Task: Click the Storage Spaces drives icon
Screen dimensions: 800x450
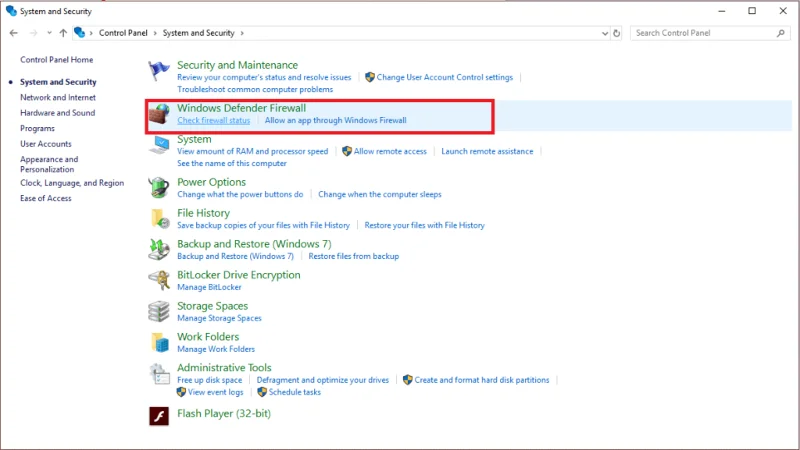Action: click(x=159, y=311)
